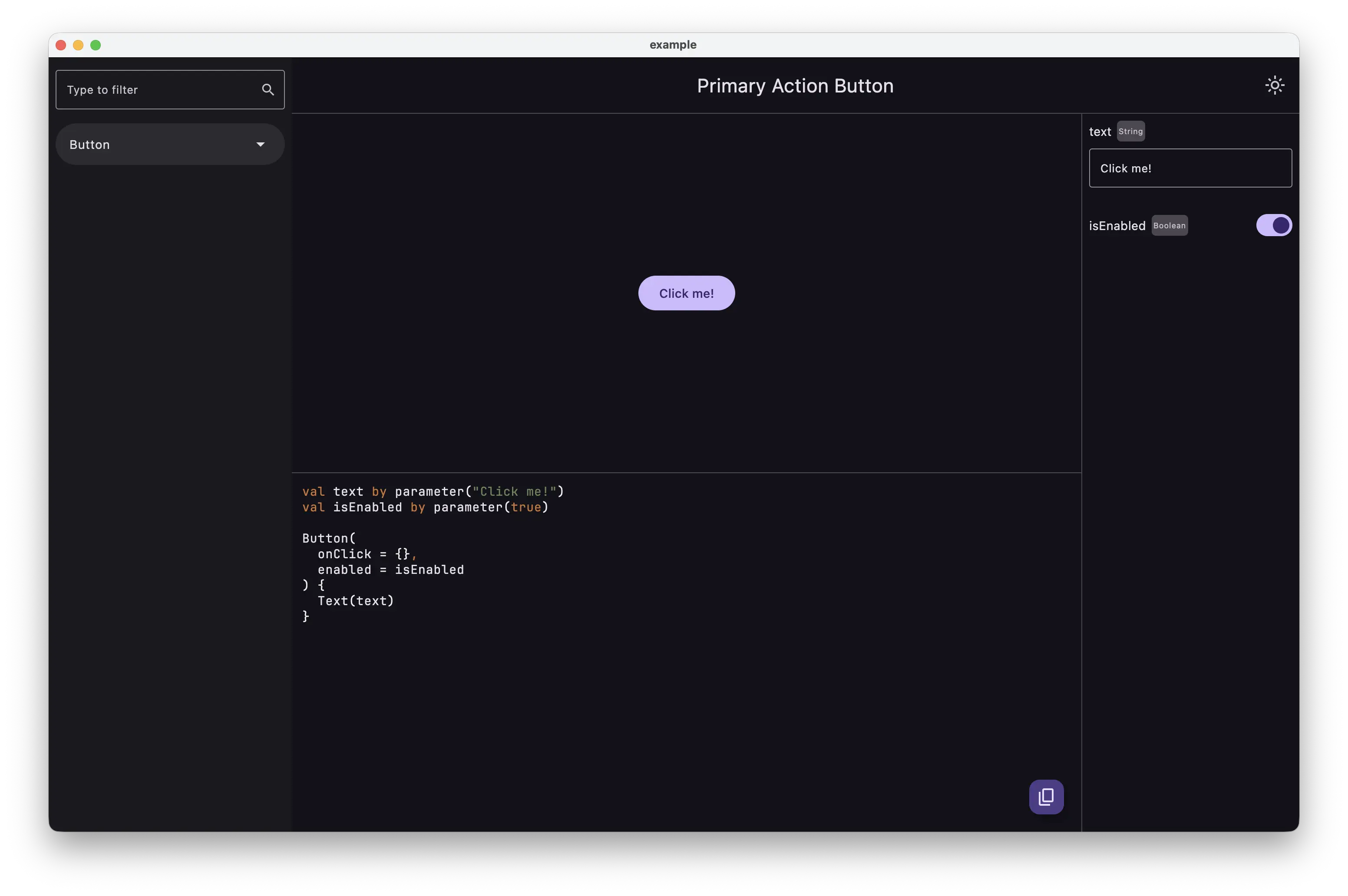Click the Boolean type badge
The height and width of the screenshot is (896, 1348).
[1169, 226]
